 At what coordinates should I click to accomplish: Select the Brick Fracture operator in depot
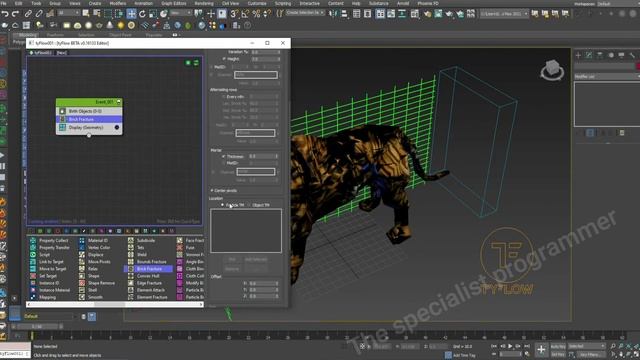coord(149,269)
